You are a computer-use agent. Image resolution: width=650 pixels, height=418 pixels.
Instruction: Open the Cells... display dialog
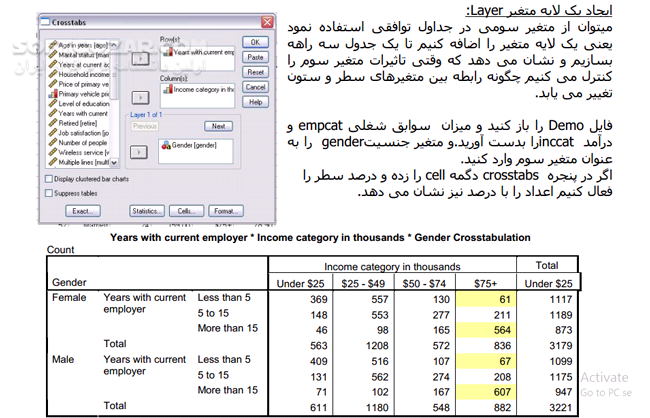187,211
